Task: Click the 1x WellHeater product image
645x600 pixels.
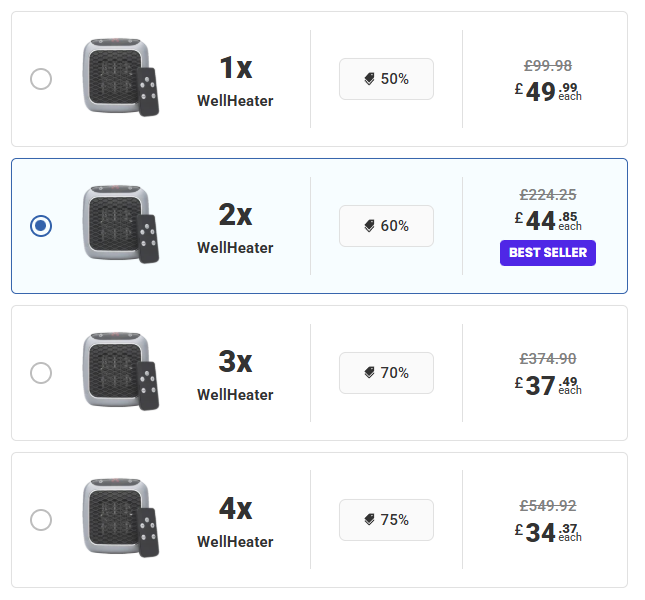Action: 120,77
